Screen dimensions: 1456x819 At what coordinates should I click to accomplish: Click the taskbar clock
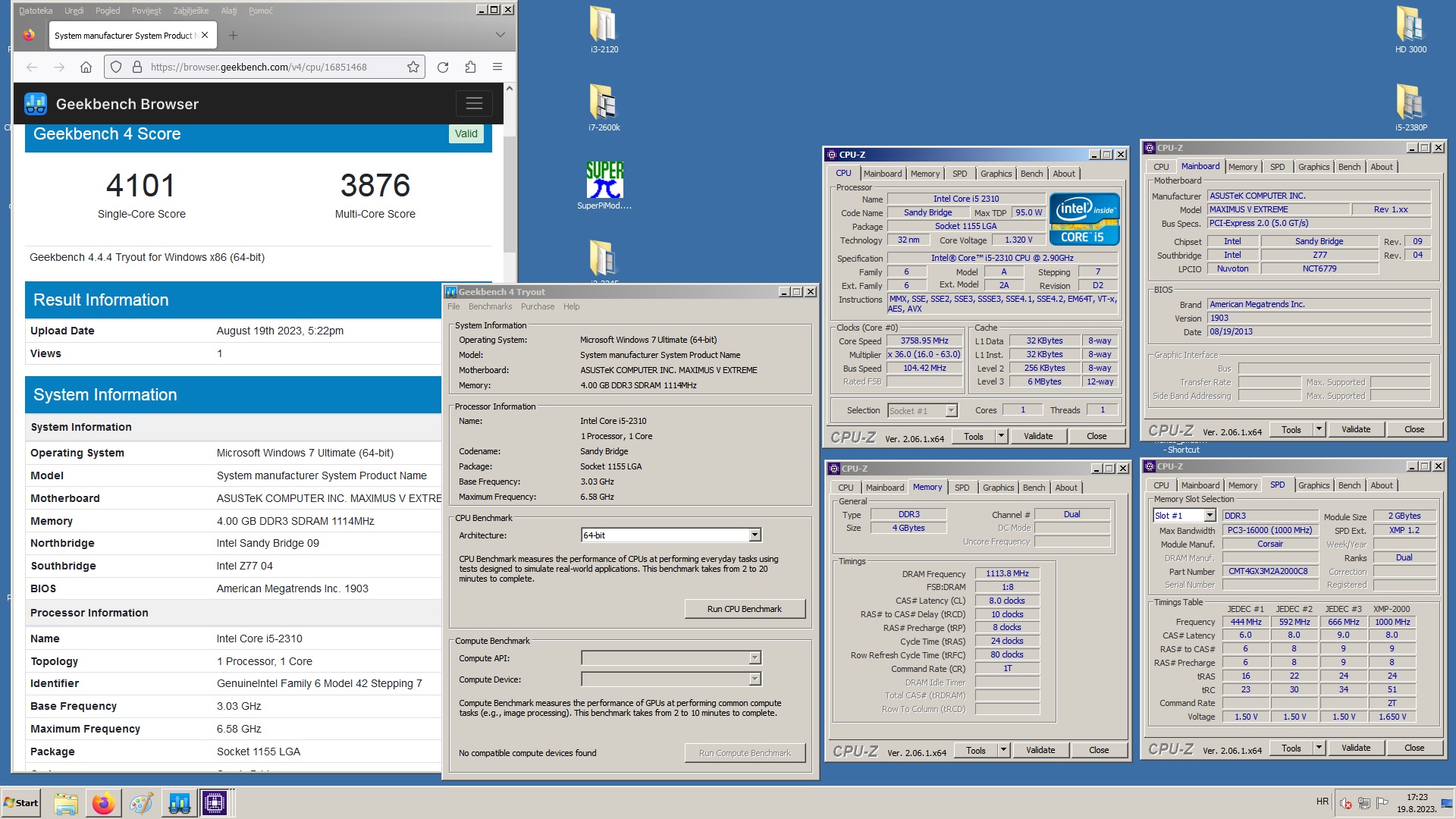tap(1417, 803)
